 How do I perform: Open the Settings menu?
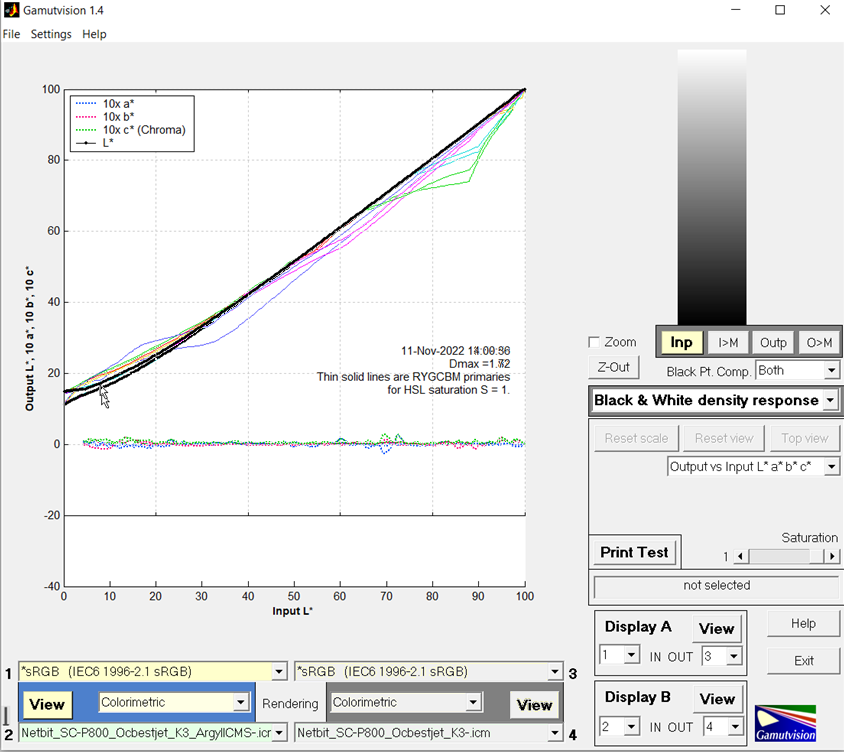[51, 34]
